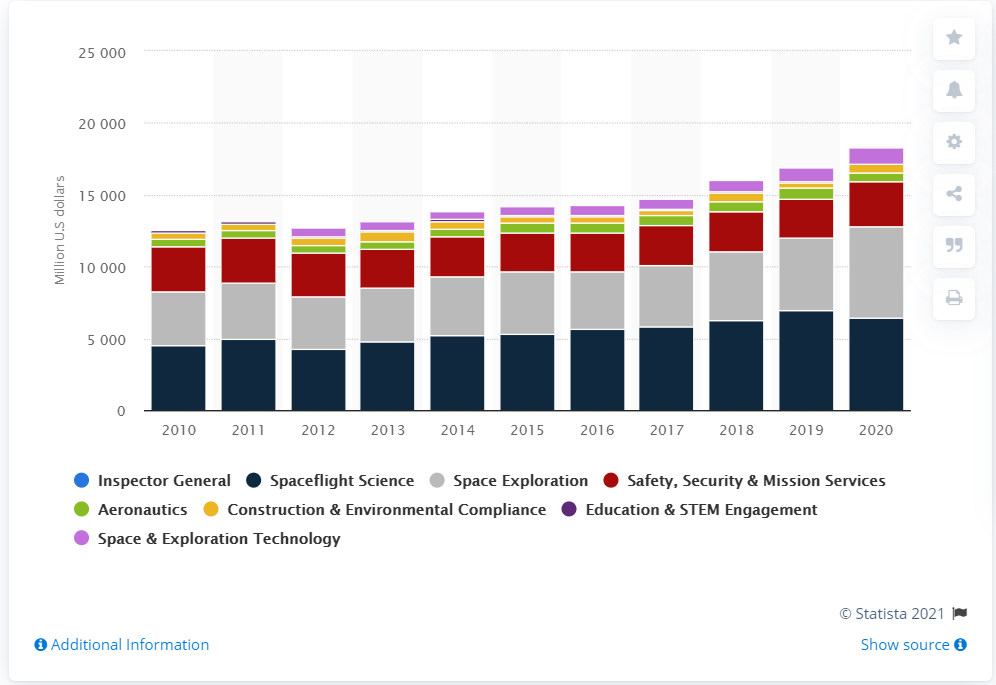
Task: Click the green Aeronautics legend dot
Action: point(81,510)
